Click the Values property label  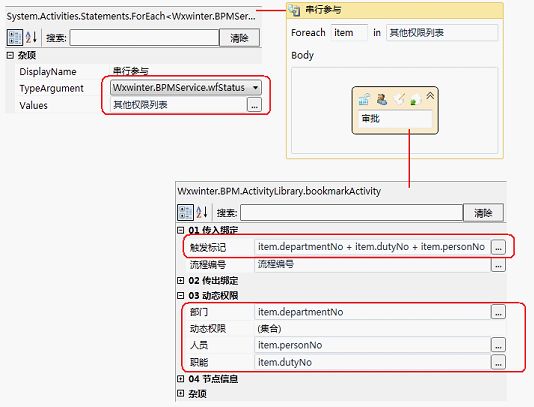[x=33, y=105]
